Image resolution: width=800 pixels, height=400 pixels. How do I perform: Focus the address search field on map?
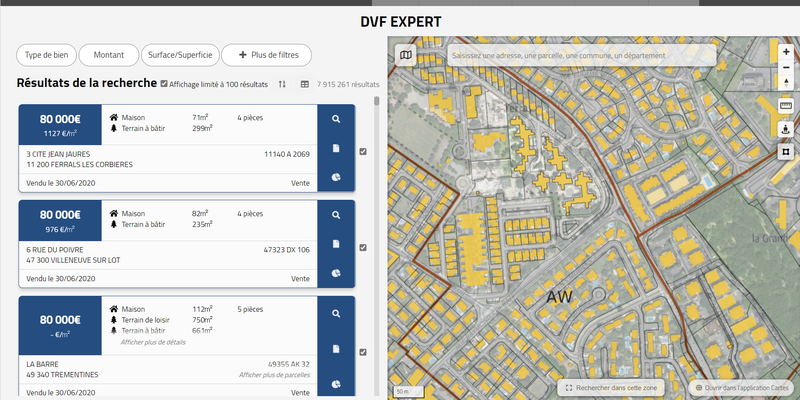[x=582, y=55]
